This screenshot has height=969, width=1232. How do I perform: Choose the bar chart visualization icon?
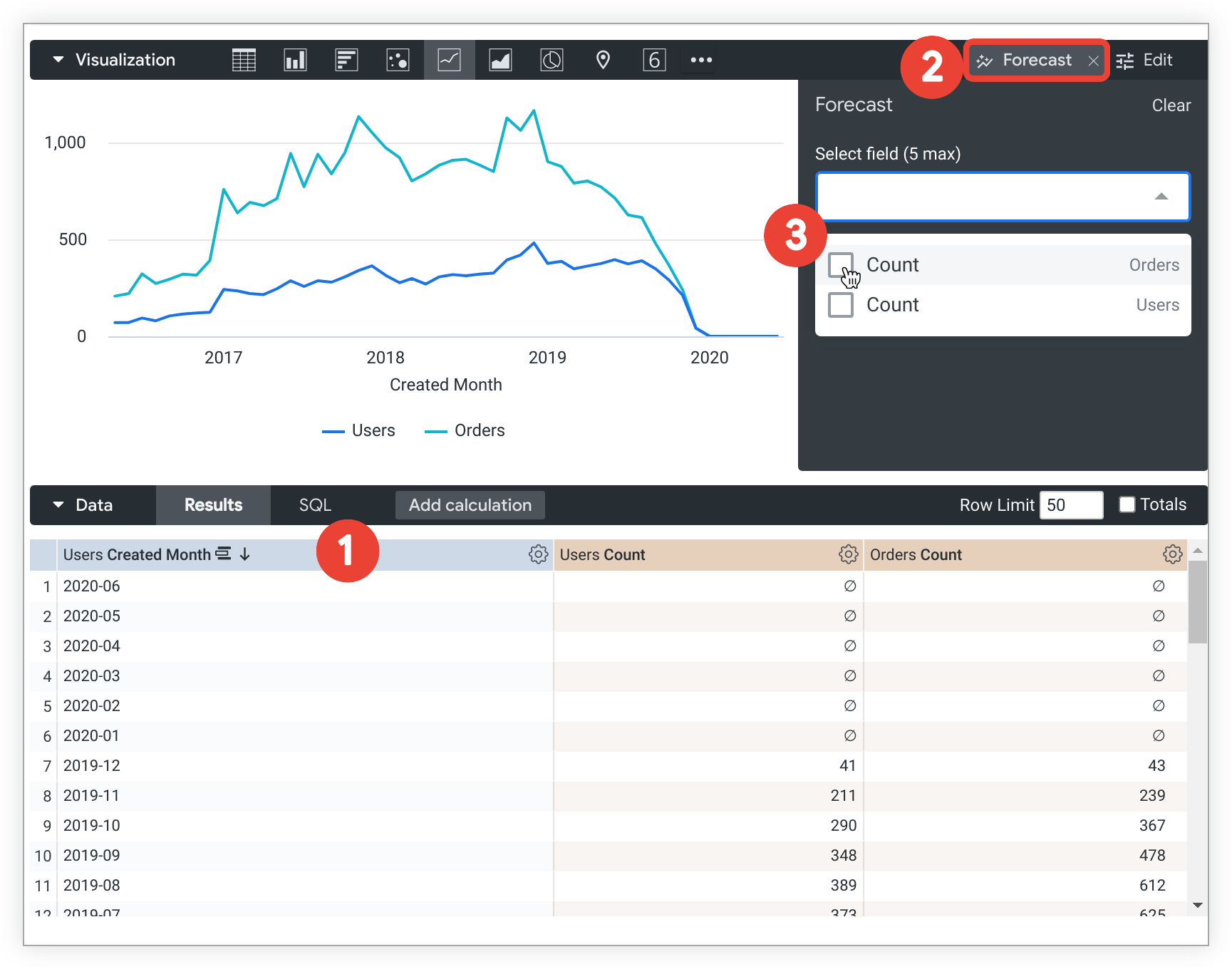coord(346,61)
